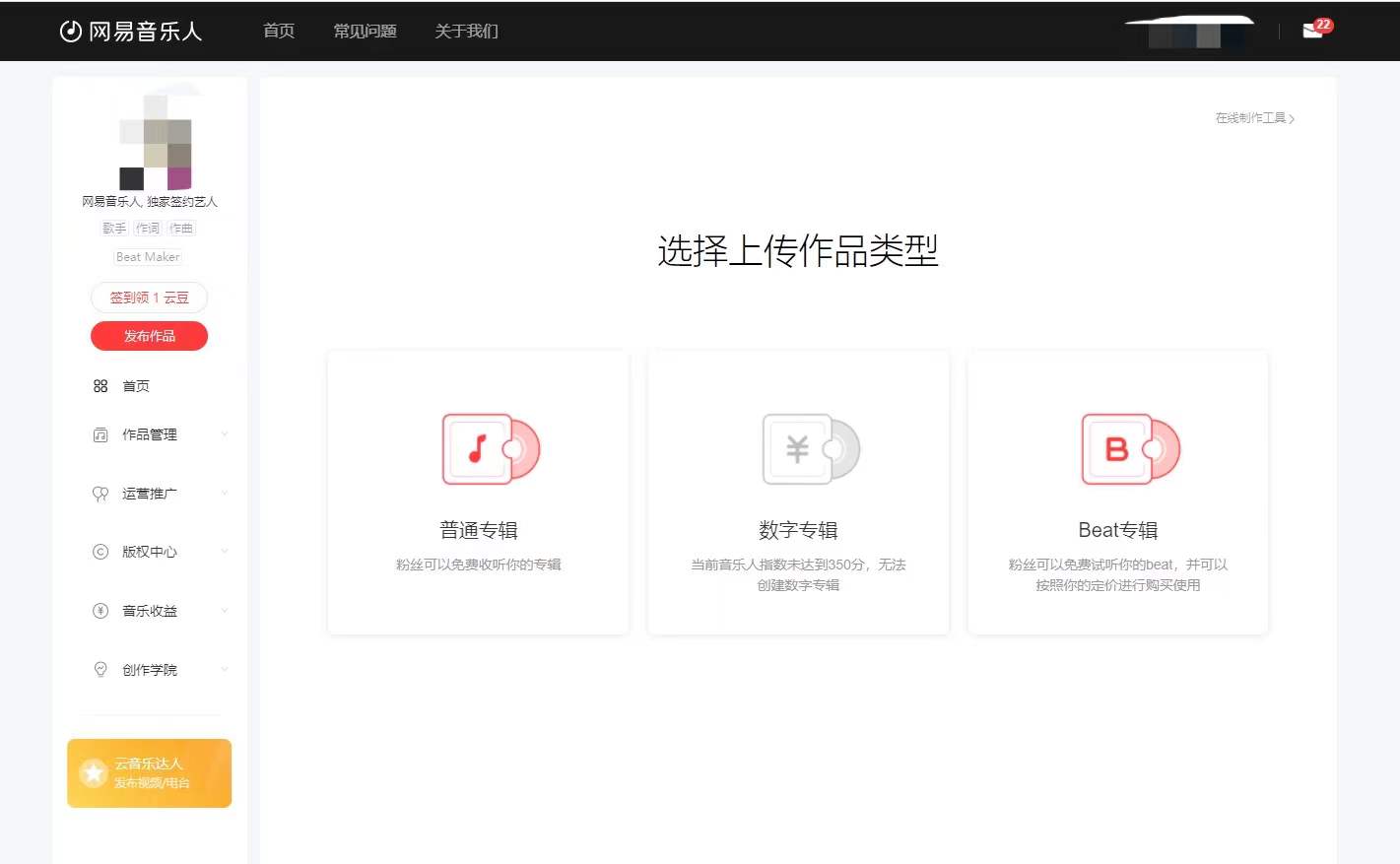Click the 版权中心 copyright icon
Image resolution: width=1400 pixels, height=864 pixels.
coord(100,552)
